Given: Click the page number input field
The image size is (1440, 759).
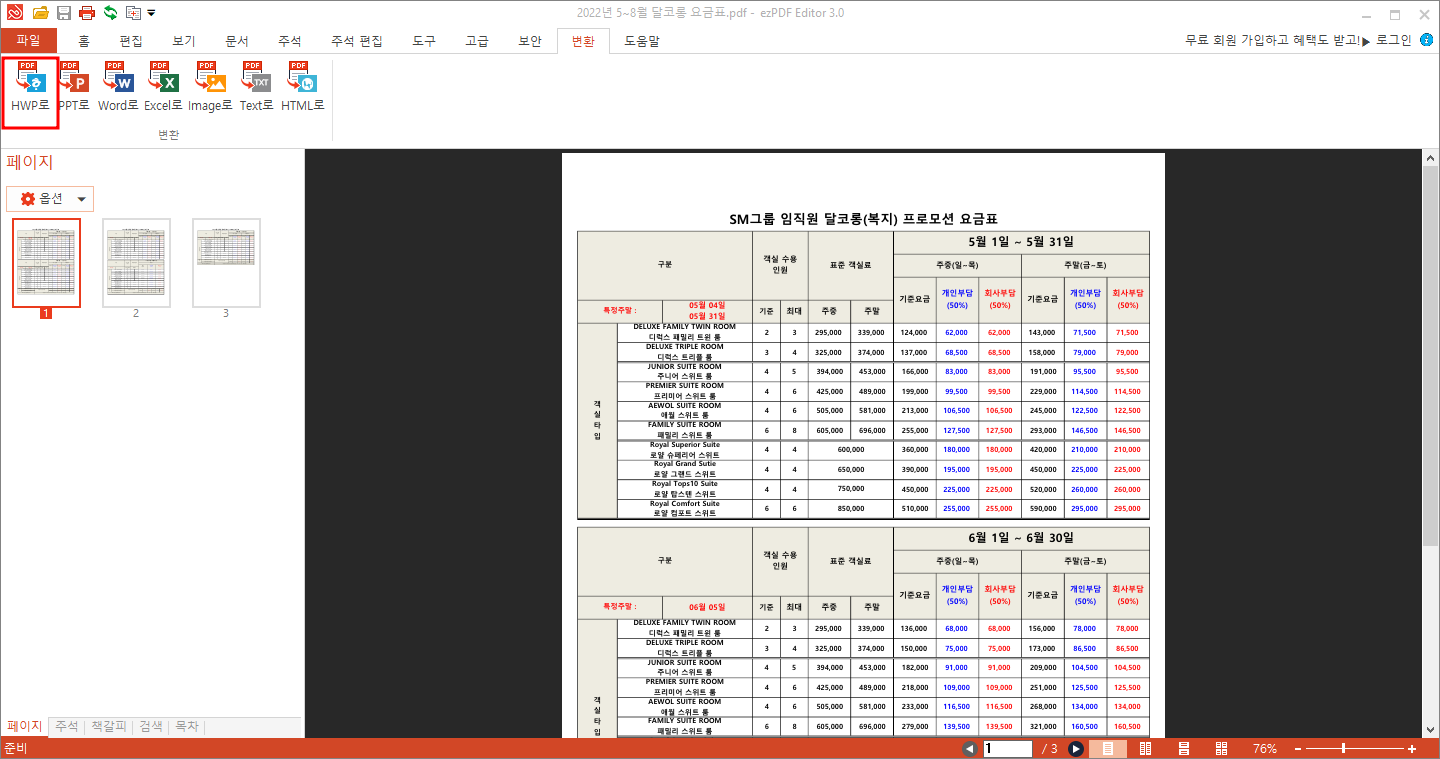Looking at the screenshot, I should pos(1007,749).
